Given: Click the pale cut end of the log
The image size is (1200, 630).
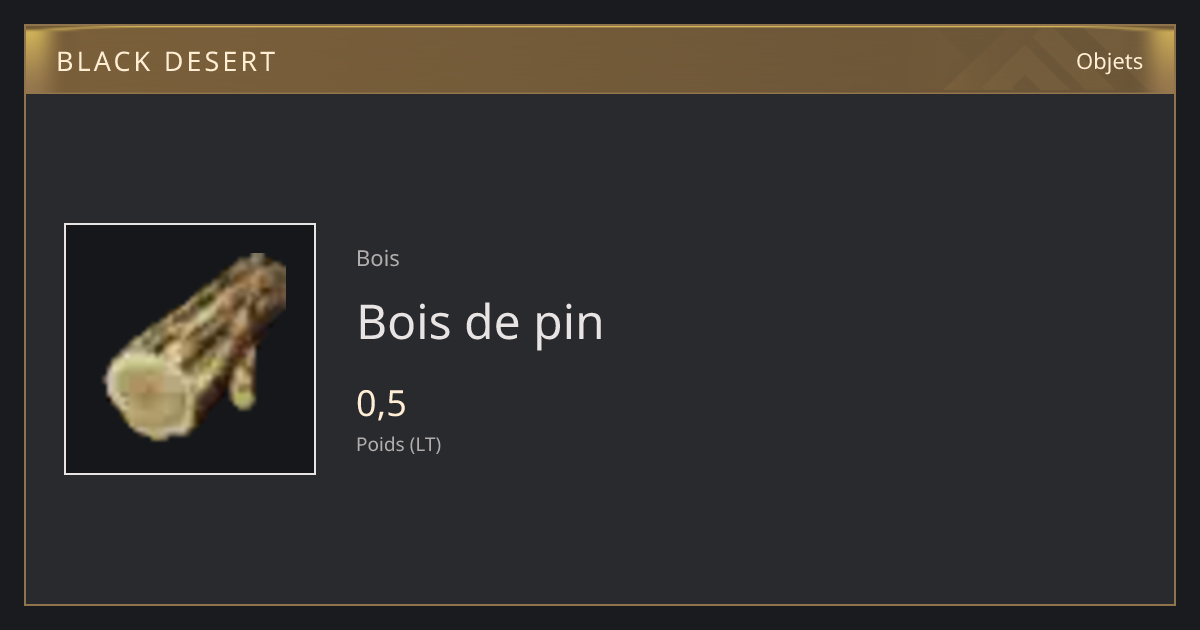Looking at the screenshot, I should click(147, 395).
